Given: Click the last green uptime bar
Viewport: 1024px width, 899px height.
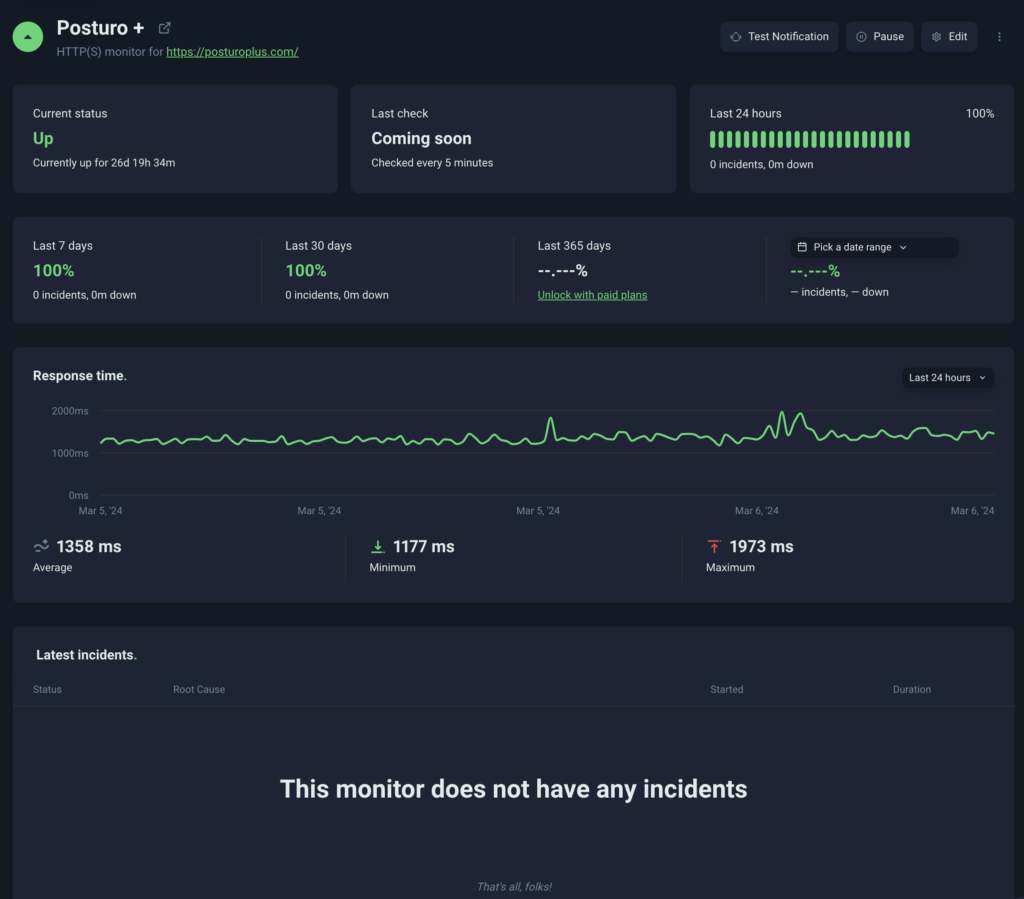Looking at the screenshot, I should point(907,139).
